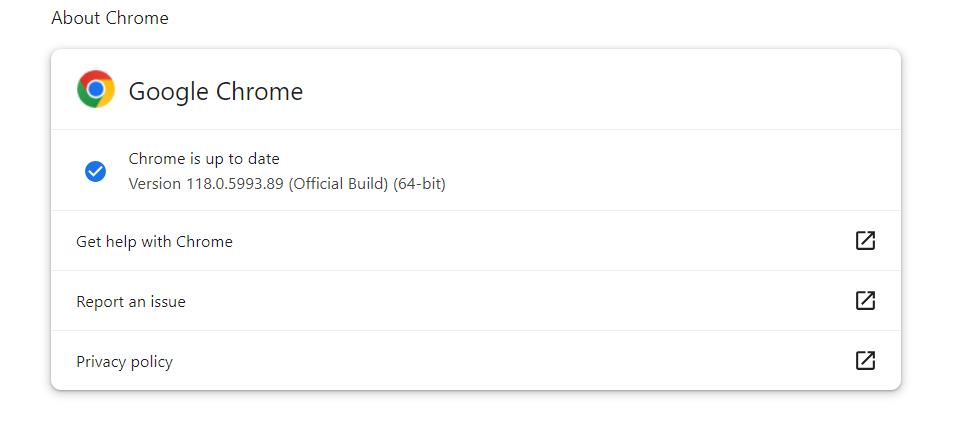The width and height of the screenshot is (970, 421).
Task: Click the "About Chrome" page heading
Action: (x=110, y=18)
